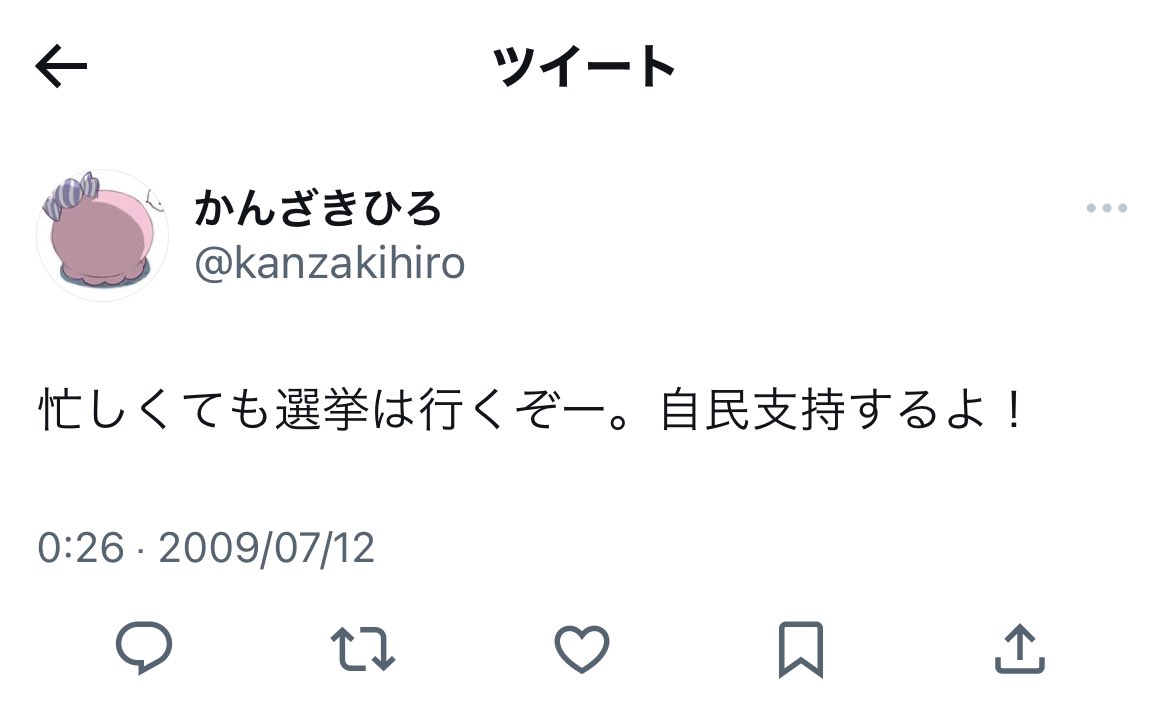The height and width of the screenshot is (719, 1170).
Task: Click the ツイート header title
Action: [584, 66]
